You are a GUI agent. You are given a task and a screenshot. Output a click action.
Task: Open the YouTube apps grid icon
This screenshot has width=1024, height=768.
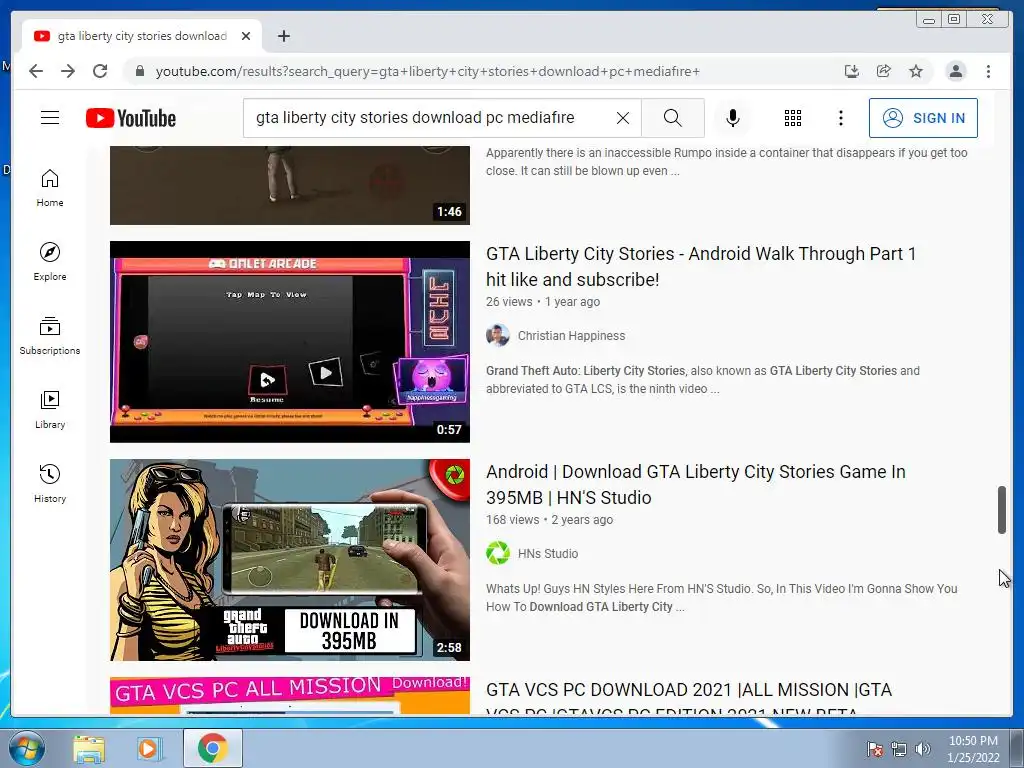793,118
